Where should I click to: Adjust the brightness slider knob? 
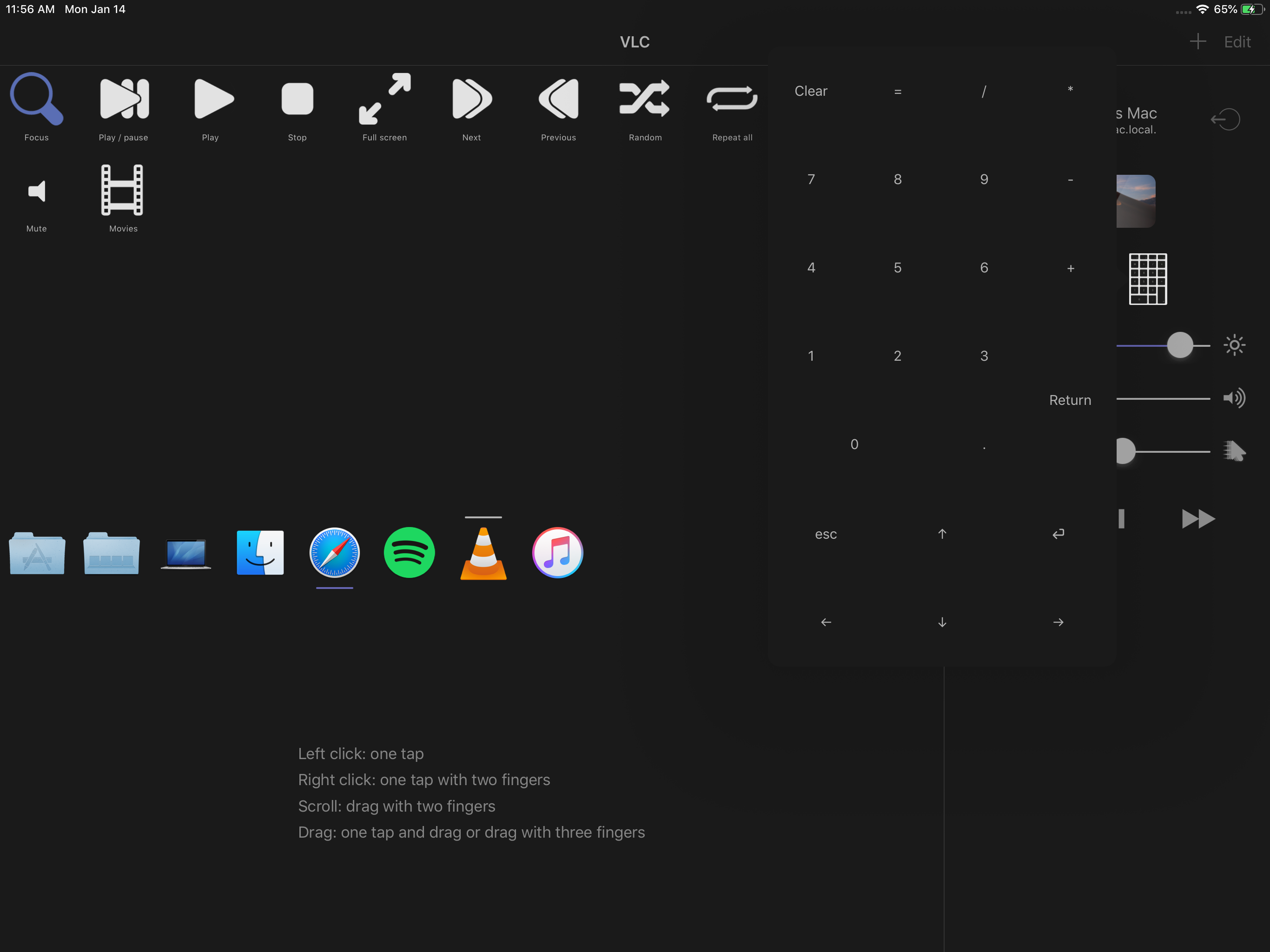click(x=1179, y=345)
